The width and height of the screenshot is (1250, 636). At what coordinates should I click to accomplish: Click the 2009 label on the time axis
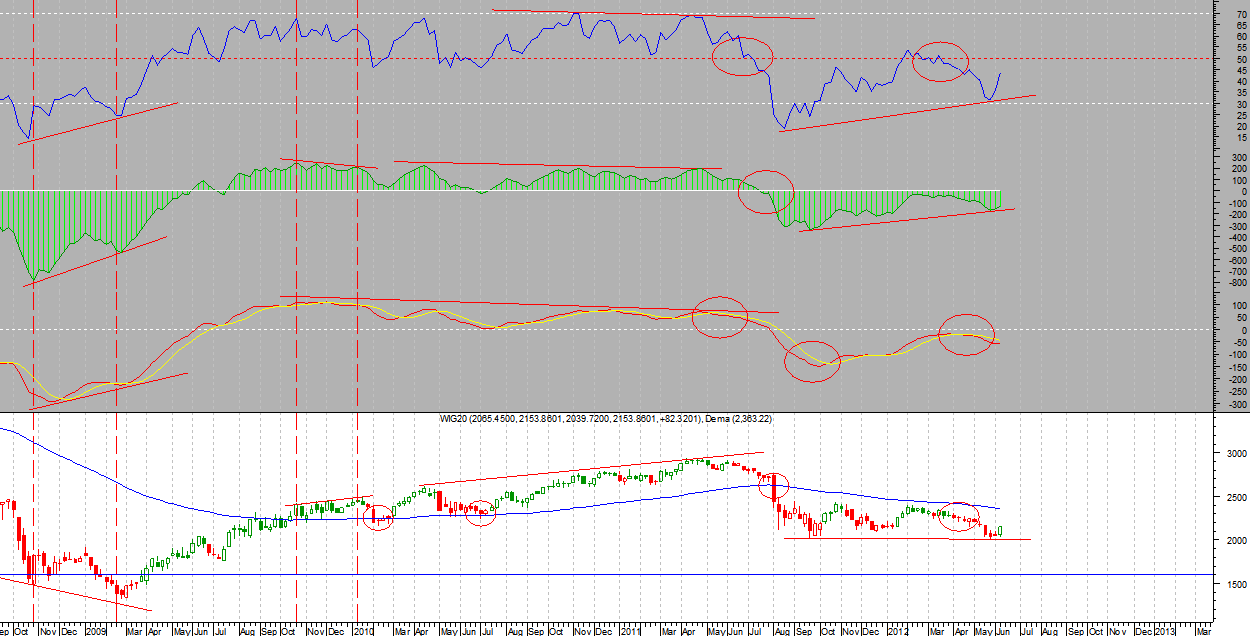click(96, 631)
